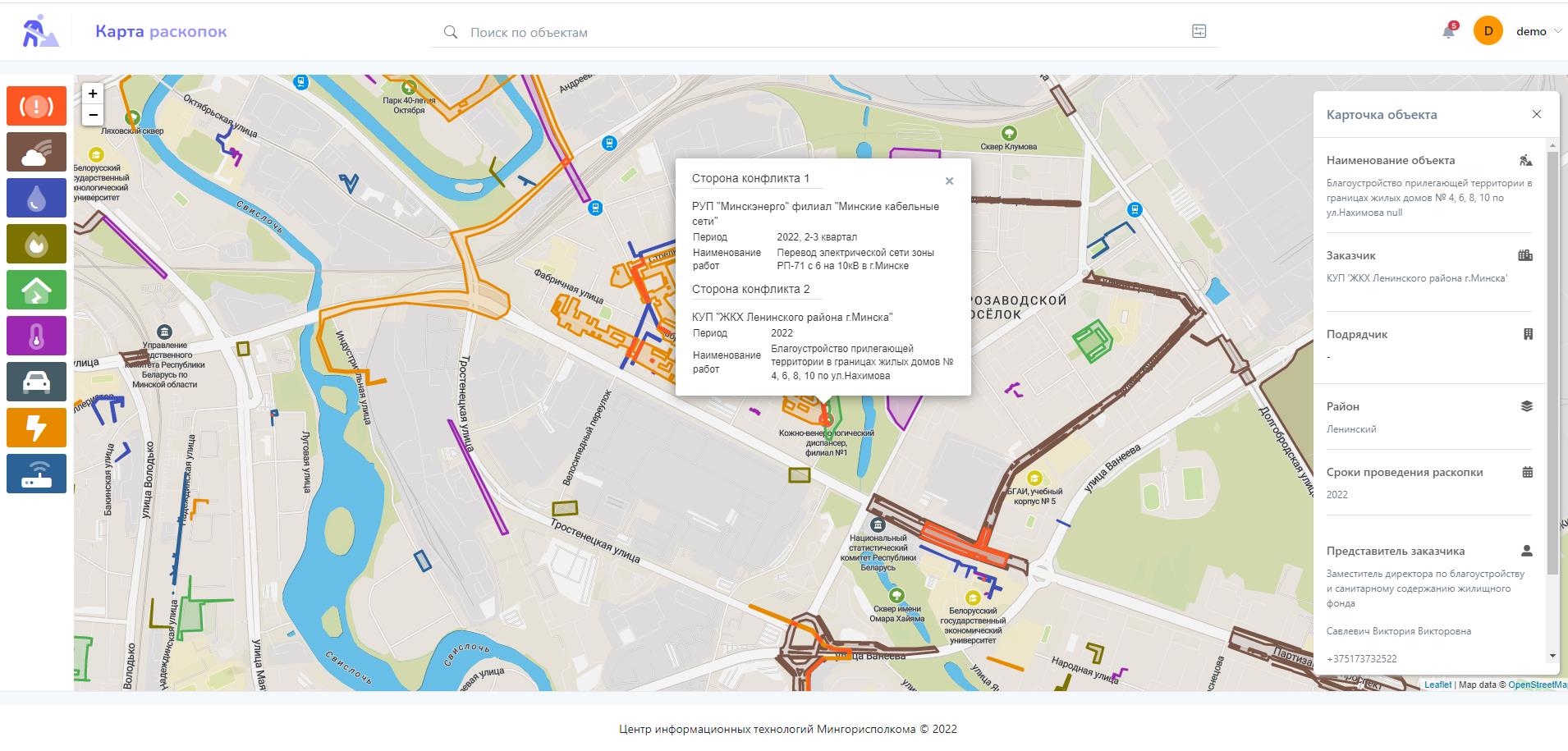
Task: Click the digging worker icon by object name
Action: click(1526, 160)
